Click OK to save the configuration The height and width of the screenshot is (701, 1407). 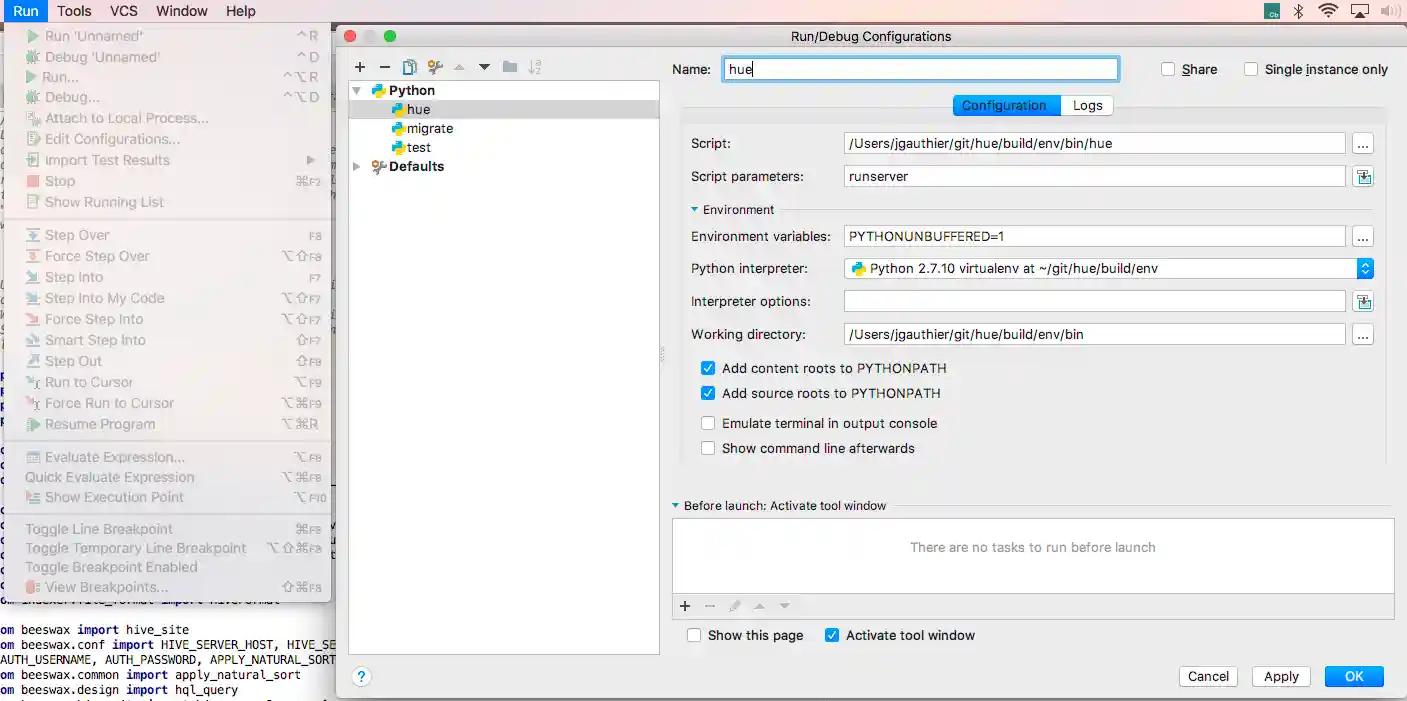pyautogui.click(x=1353, y=676)
